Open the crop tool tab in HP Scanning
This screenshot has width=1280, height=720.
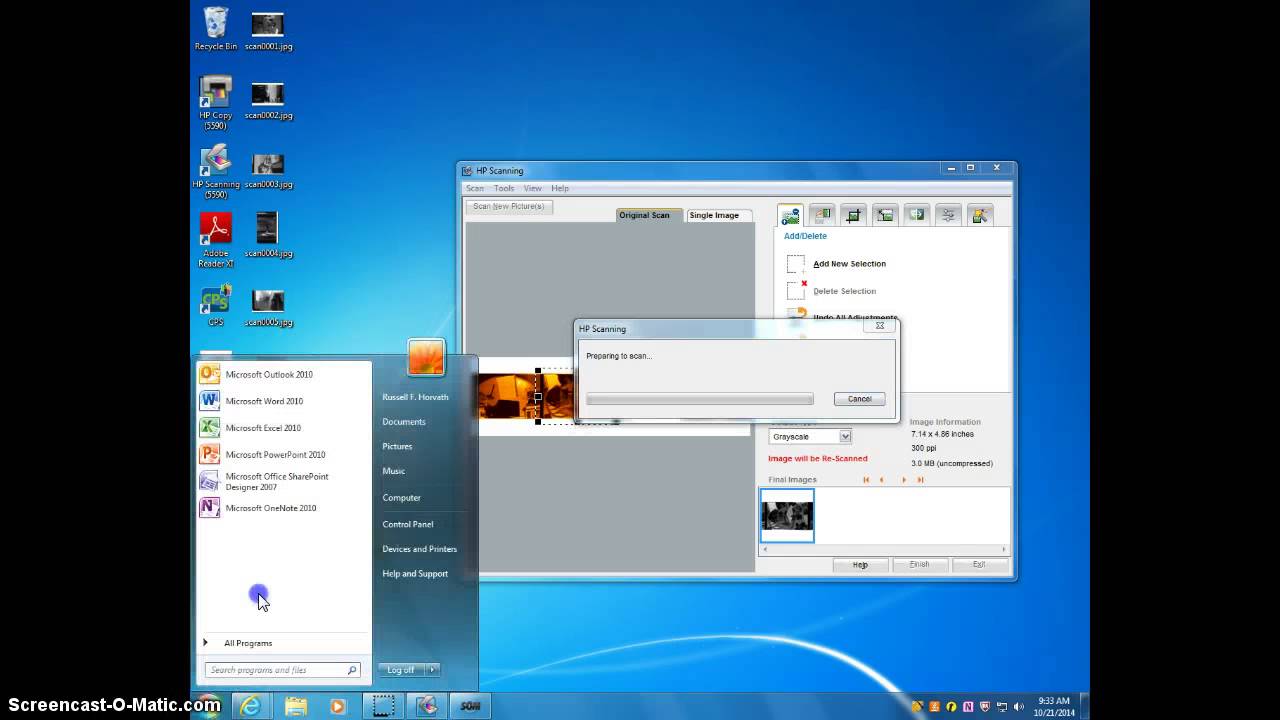(x=853, y=215)
